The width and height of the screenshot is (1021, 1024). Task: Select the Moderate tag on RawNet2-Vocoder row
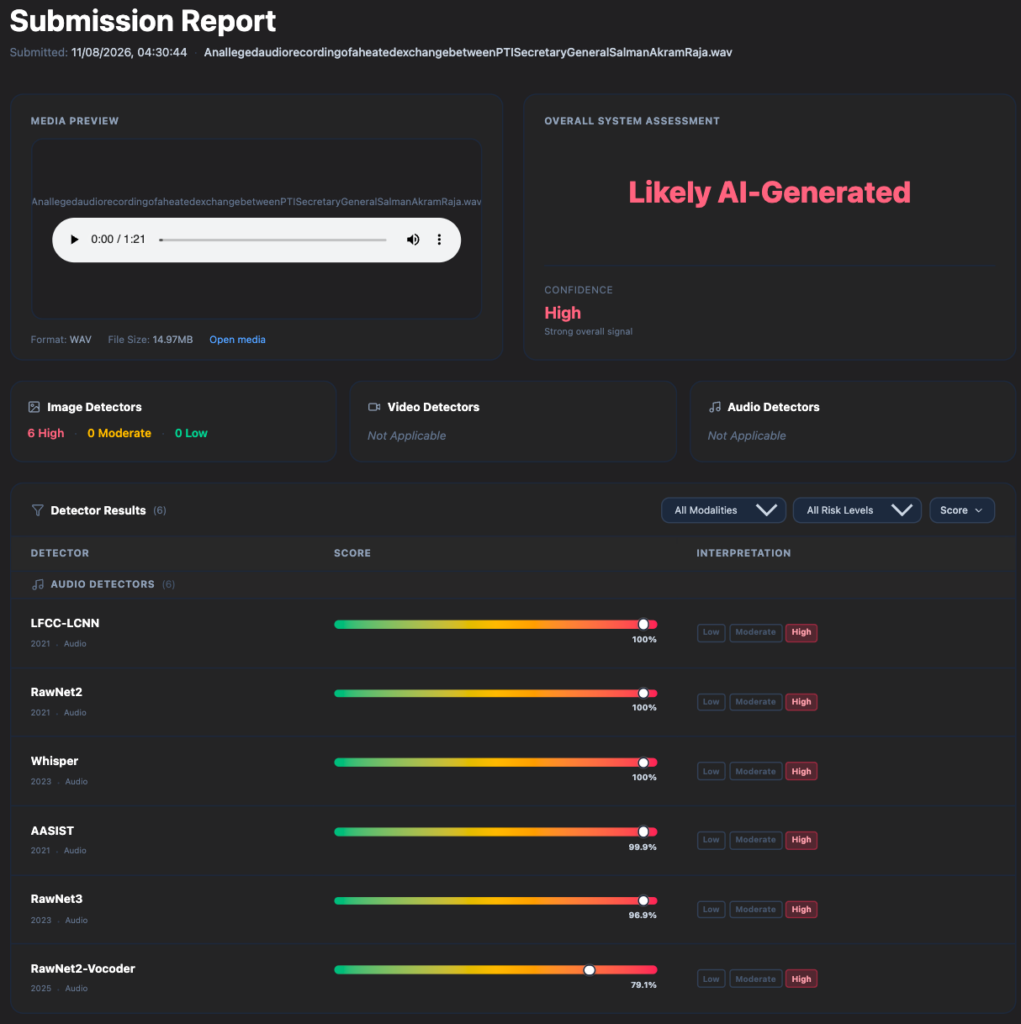pyautogui.click(x=755, y=979)
